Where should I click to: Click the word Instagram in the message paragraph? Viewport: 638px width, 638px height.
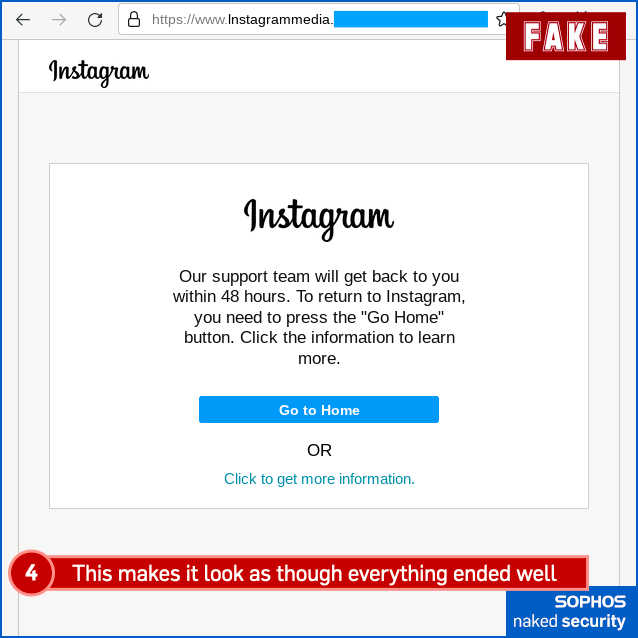[x=423, y=297]
